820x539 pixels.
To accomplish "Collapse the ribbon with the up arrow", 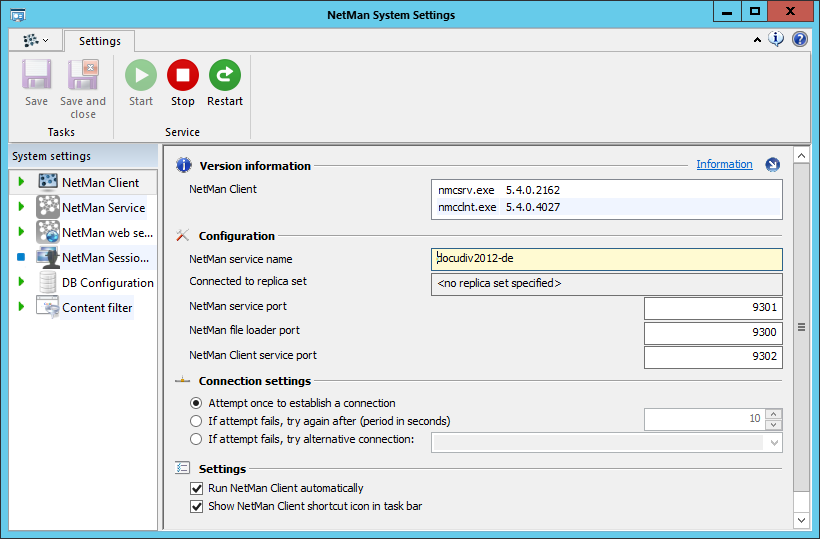I will point(757,39).
